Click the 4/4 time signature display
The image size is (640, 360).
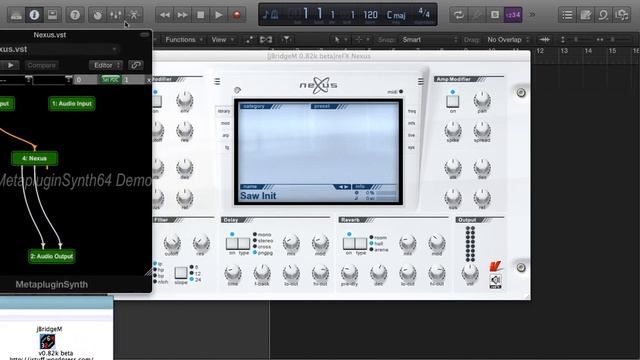pos(424,14)
